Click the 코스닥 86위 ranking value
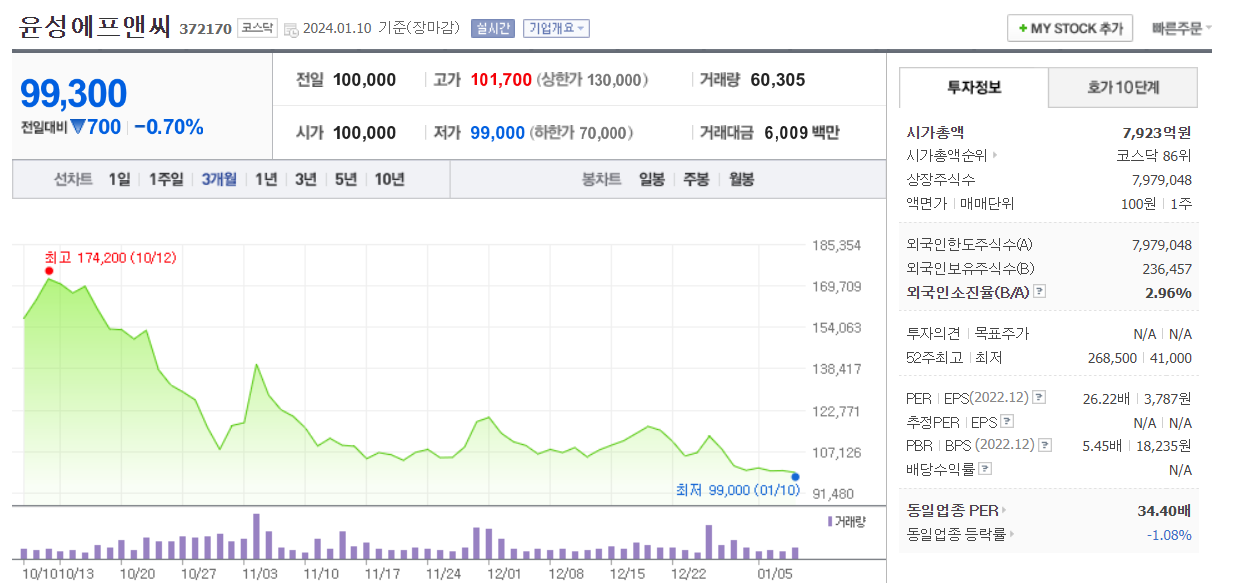1235x583 pixels. click(1154, 156)
